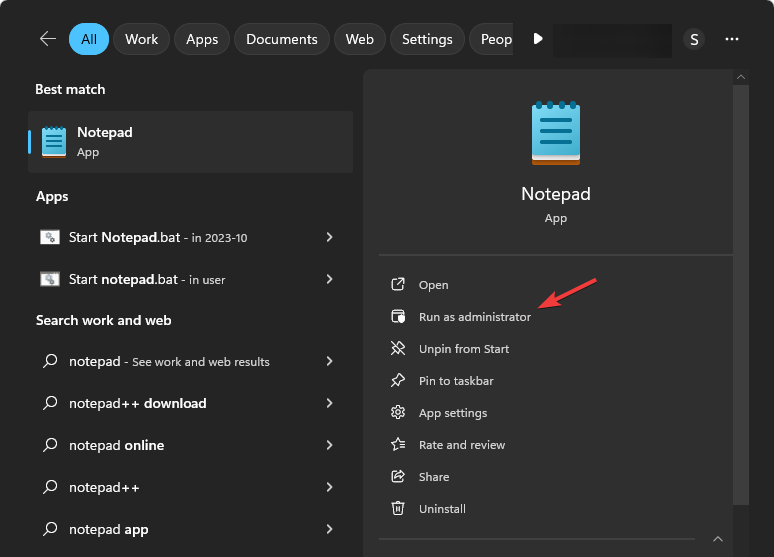Switch to the Documents filter tab
774x557 pixels.
282,39
